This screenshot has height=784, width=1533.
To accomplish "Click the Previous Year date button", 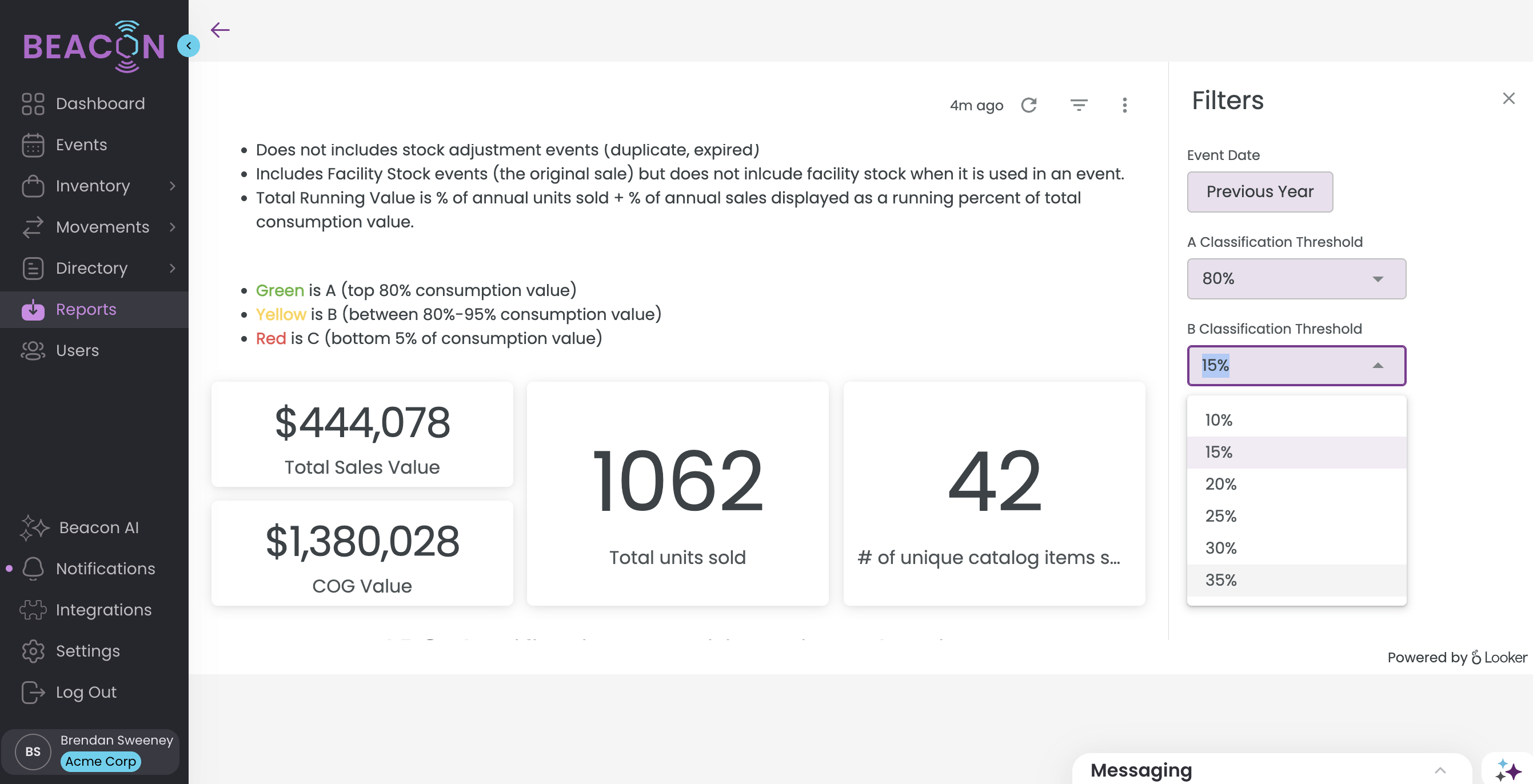I will click(x=1259, y=191).
